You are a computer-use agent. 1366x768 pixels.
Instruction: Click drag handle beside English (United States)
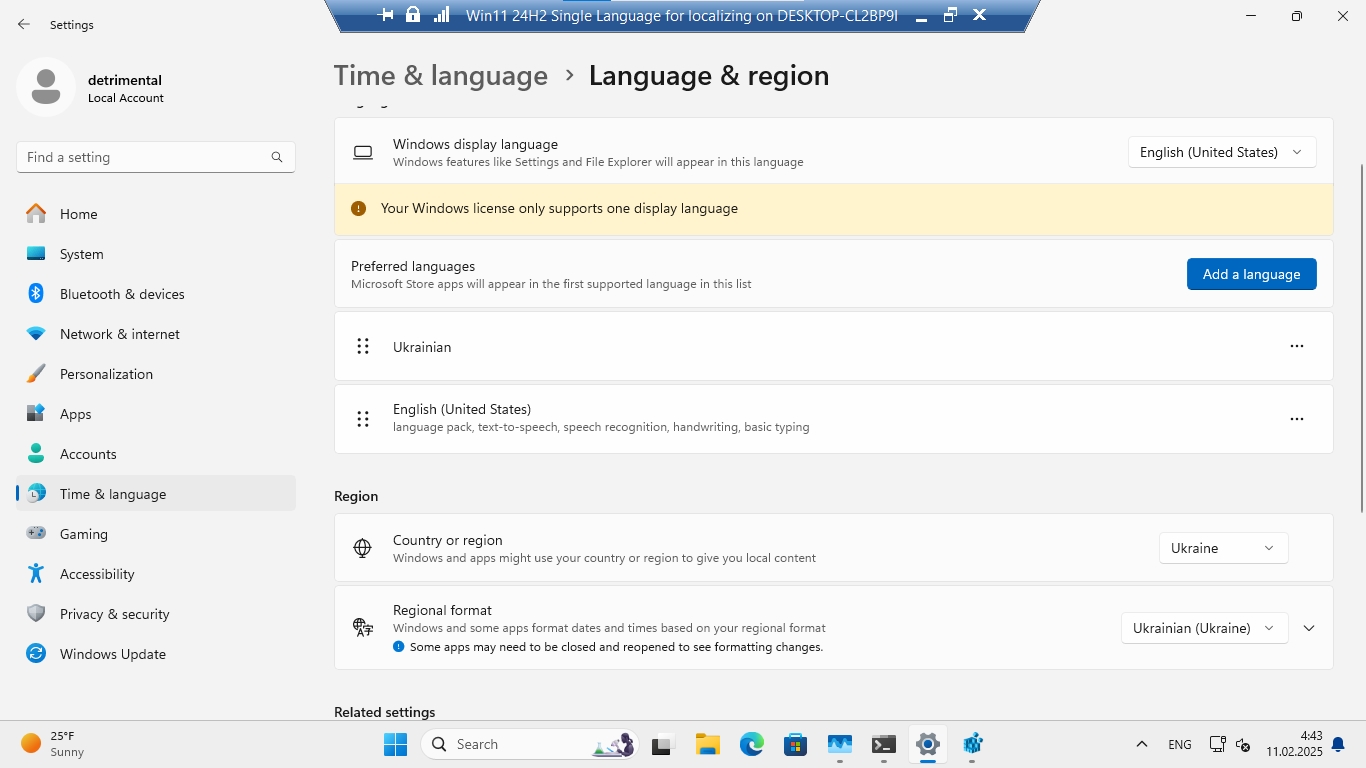363,419
